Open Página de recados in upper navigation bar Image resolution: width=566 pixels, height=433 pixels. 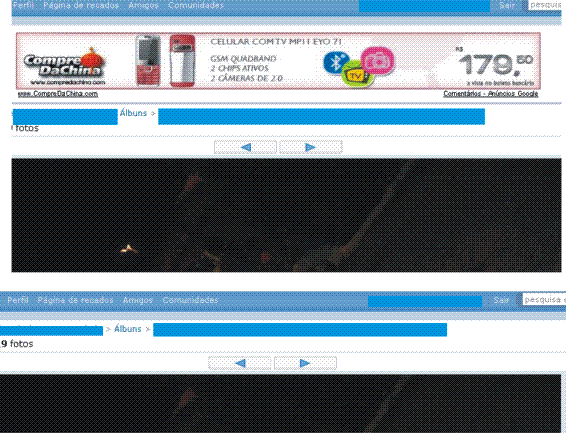point(81,5)
